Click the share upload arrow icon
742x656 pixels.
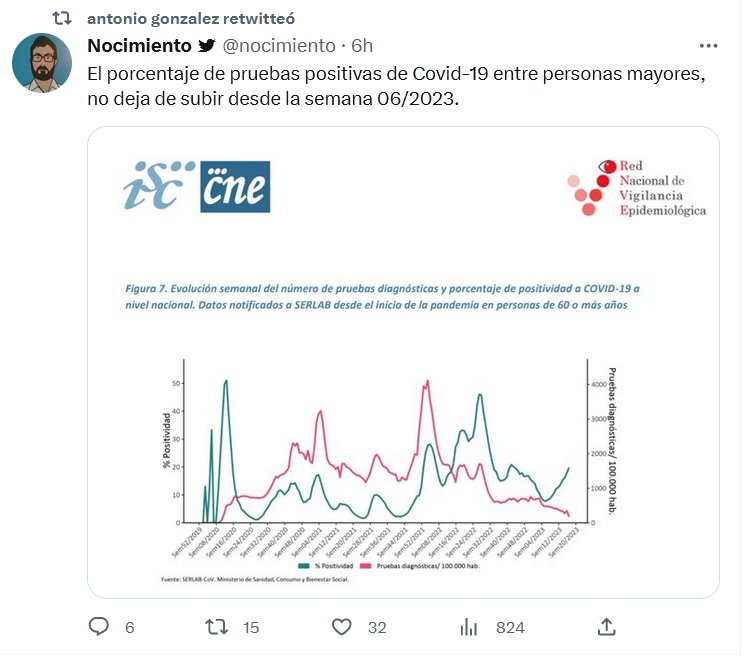[x=606, y=627]
